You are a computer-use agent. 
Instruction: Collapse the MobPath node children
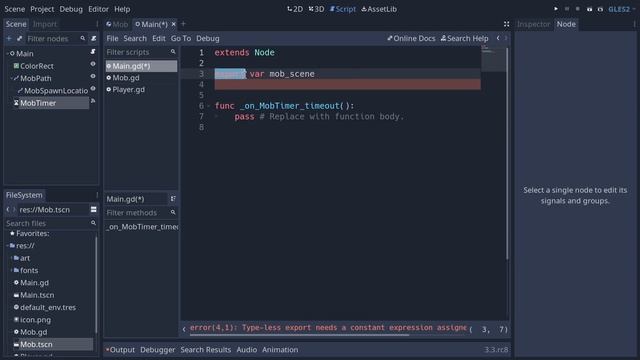(x=11, y=78)
